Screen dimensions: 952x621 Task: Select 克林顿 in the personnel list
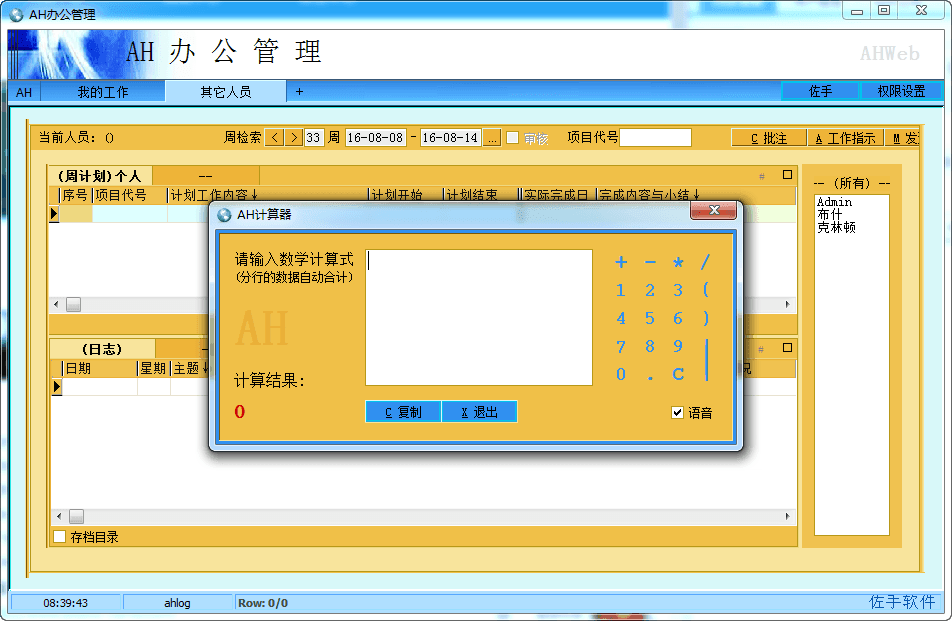838,228
